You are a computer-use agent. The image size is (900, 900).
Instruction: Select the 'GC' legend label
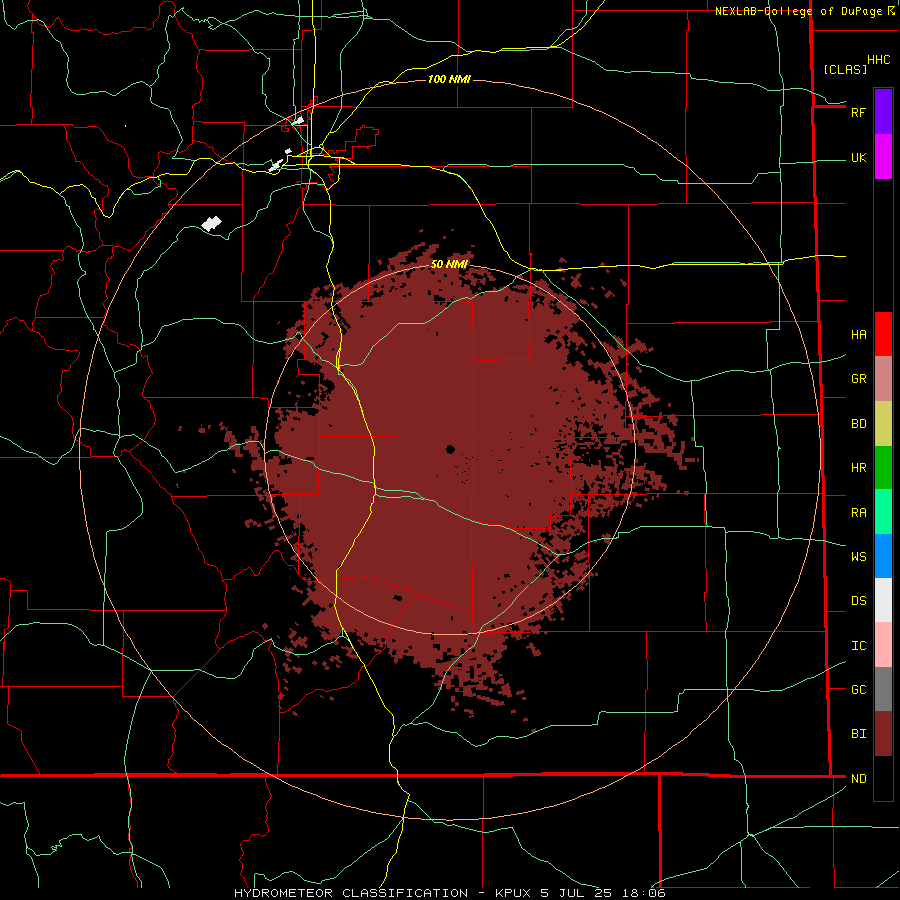click(858, 690)
